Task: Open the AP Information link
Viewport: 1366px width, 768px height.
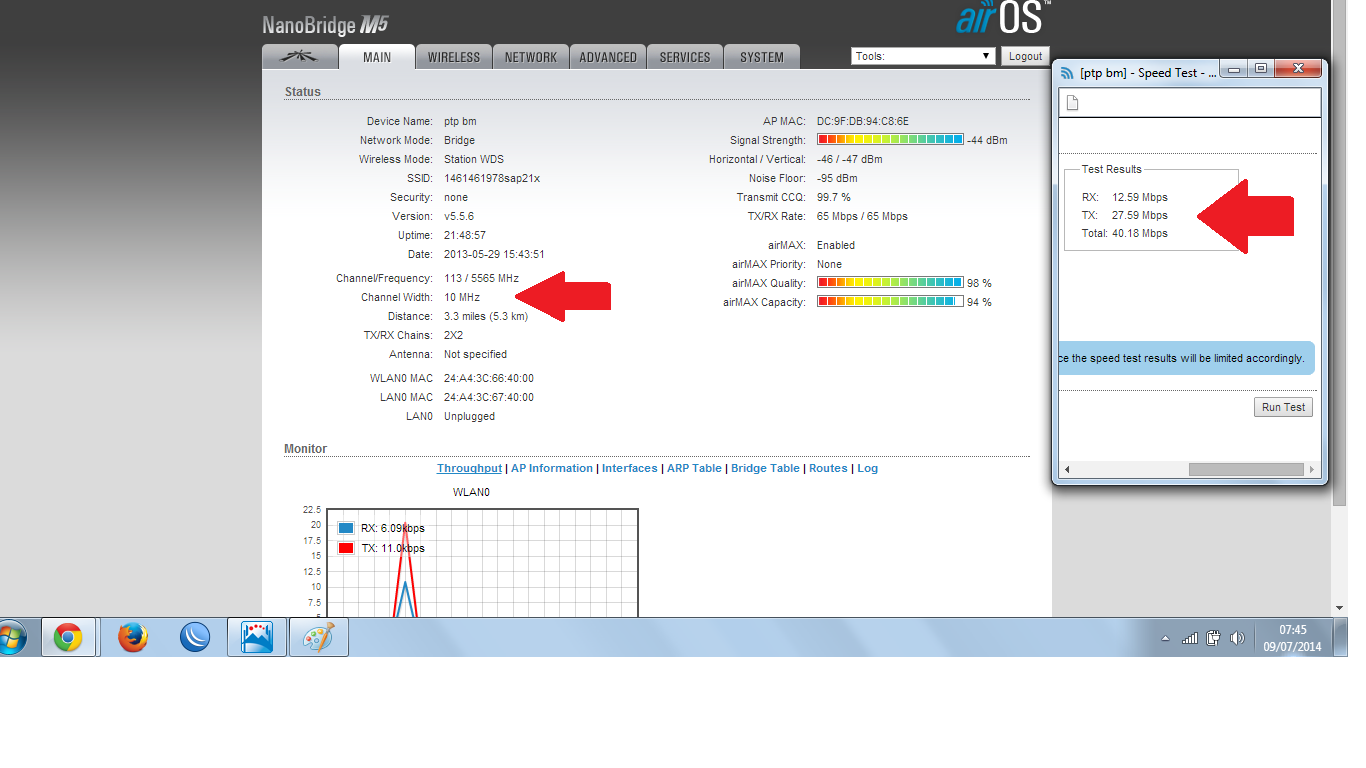Action: (x=552, y=468)
